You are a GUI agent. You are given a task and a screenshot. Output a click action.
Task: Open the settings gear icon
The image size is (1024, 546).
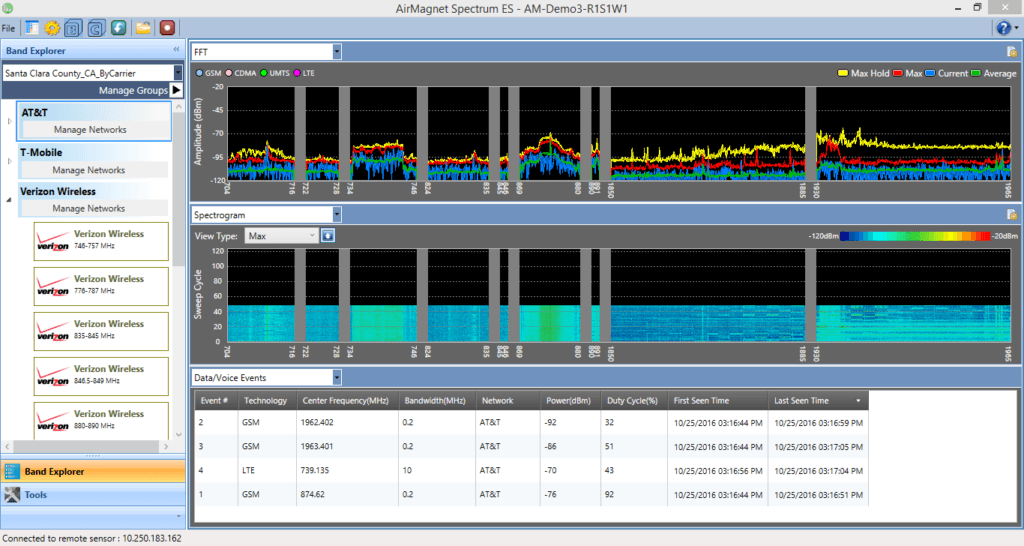click(52, 28)
